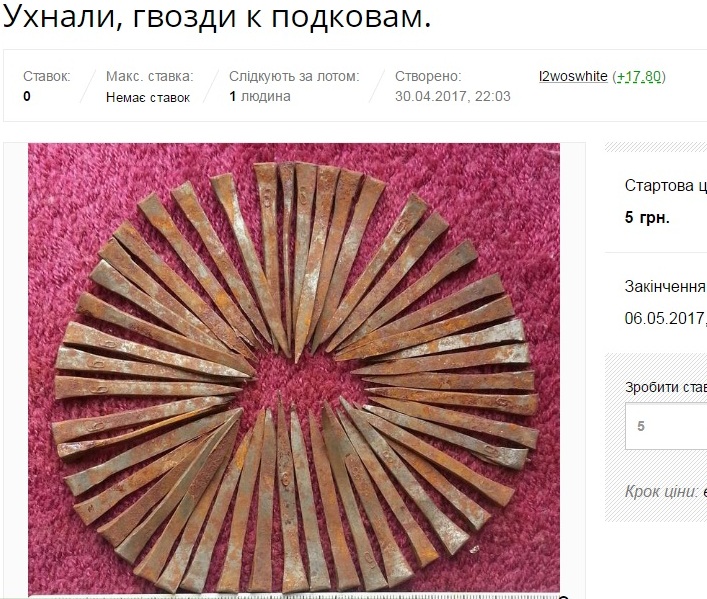707x599 pixels.
Task: Open seller profile l2woswhite
Action: (x=573, y=77)
